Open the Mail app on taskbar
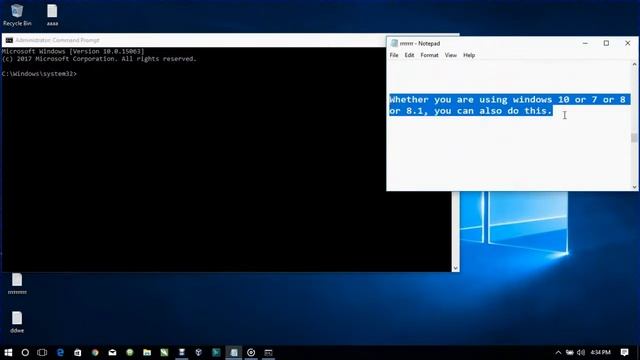Image resolution: width=640 pixels, height=360 pixels. click(x=112, y=352)
